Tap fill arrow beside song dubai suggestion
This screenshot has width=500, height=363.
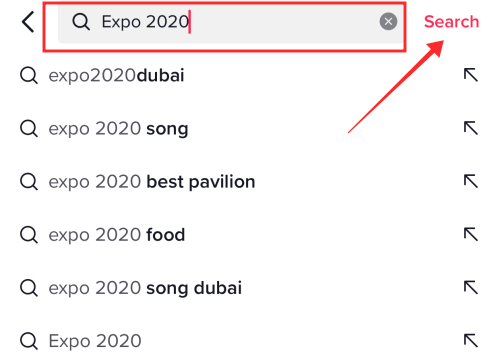pos(471,288)
